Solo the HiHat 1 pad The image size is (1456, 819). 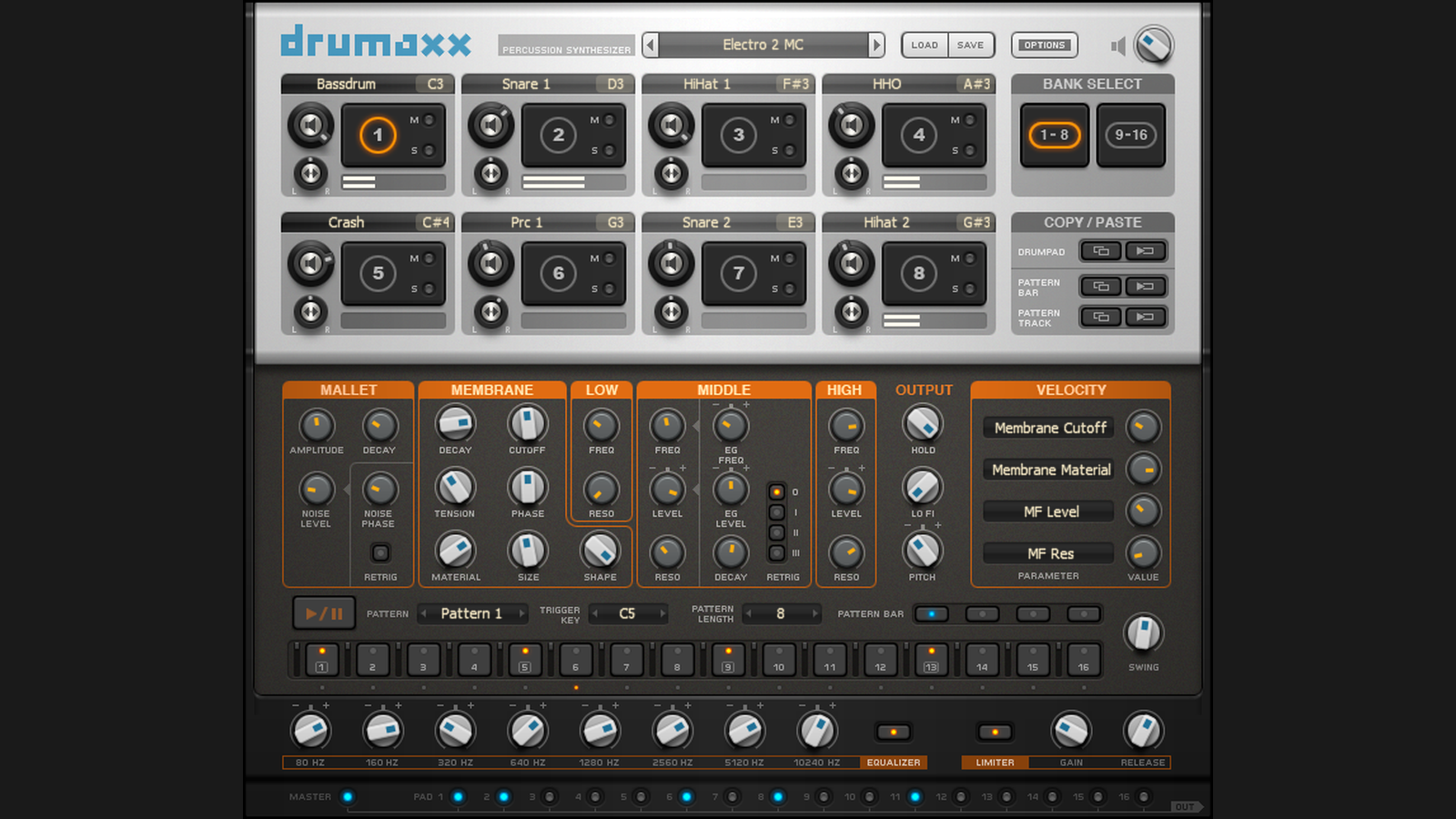789,151
